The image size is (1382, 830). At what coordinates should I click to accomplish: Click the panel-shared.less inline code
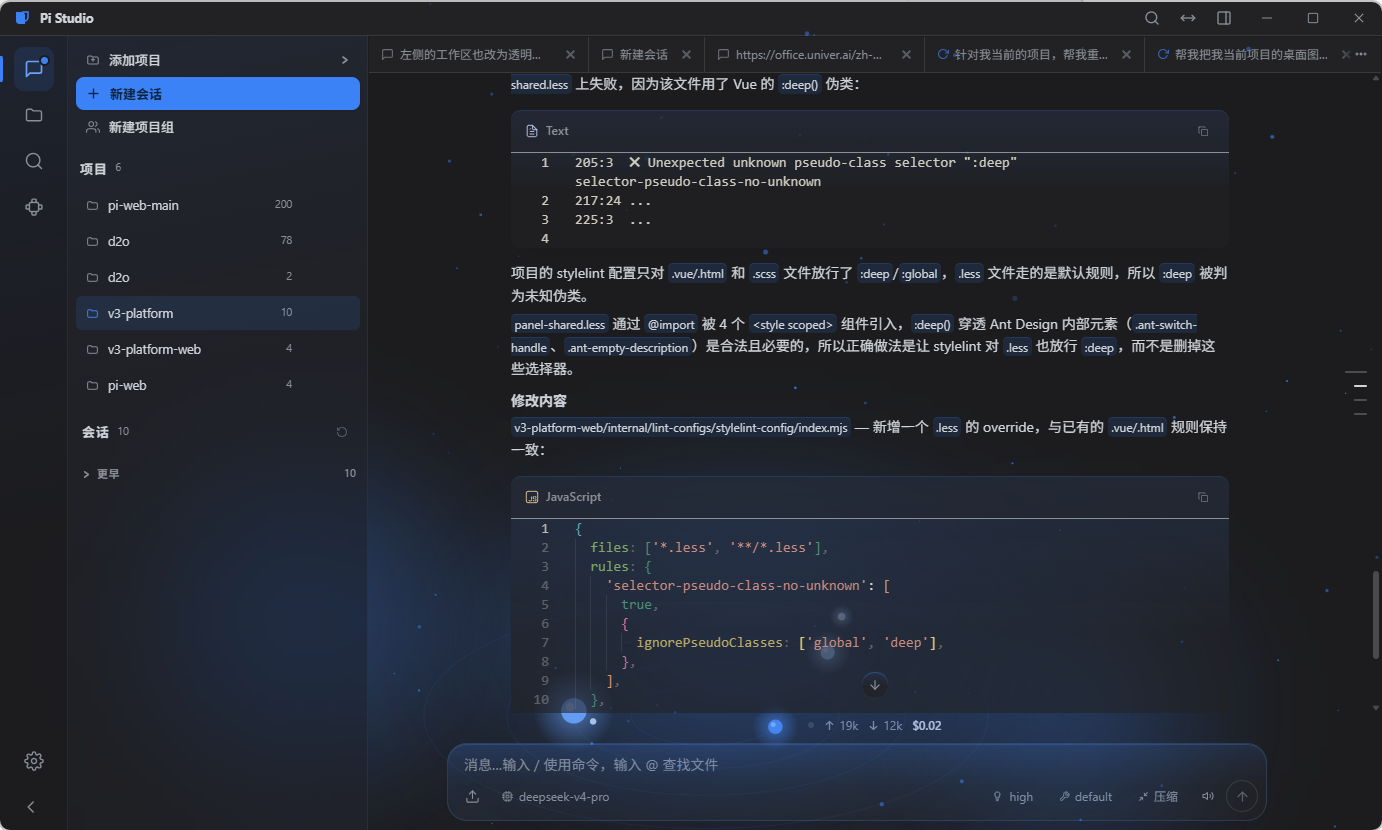point(560,324)
